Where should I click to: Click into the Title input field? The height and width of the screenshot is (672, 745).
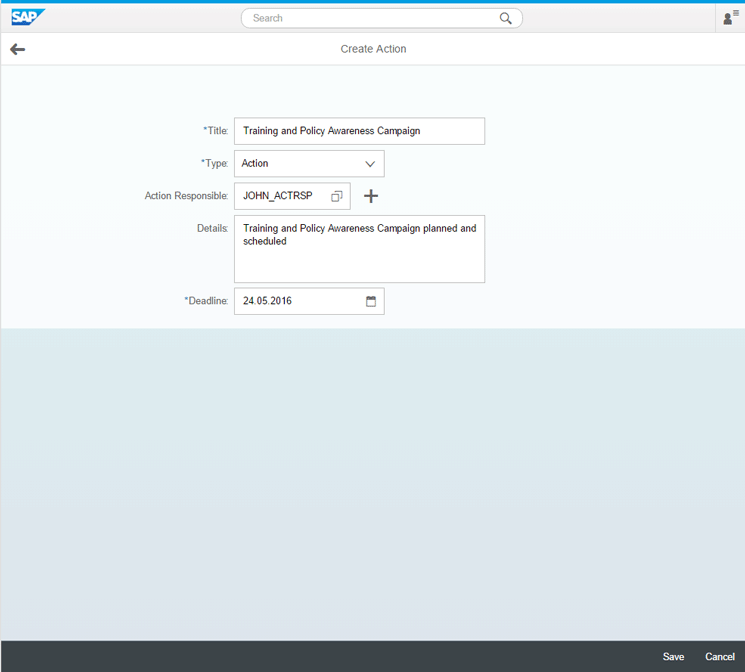point(359,131)
